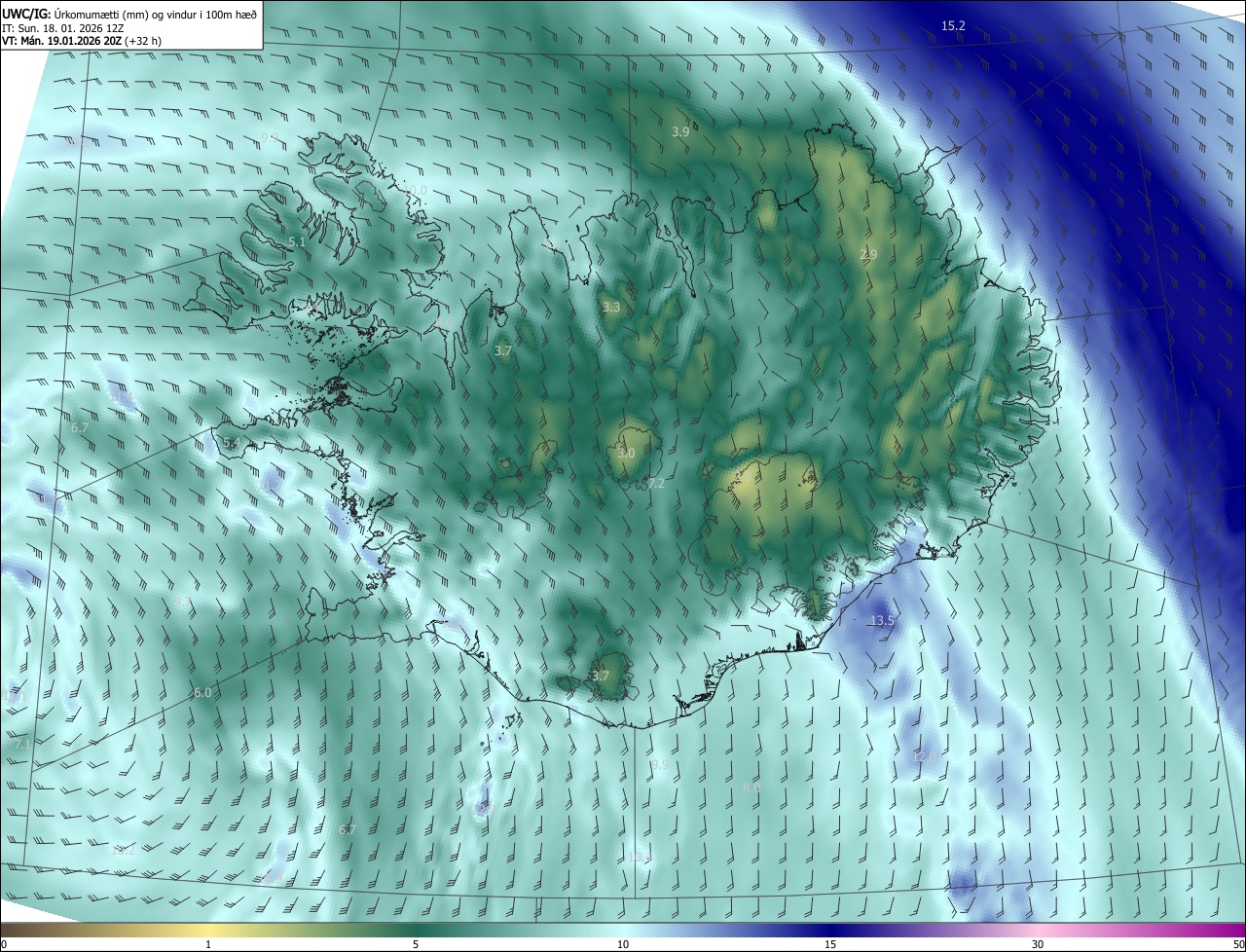Click the title 'Úrkomumætti (mm) og vindur í 100m hæð'
This screenshot has height=952, width=1246.
click(x=155, y=14)
